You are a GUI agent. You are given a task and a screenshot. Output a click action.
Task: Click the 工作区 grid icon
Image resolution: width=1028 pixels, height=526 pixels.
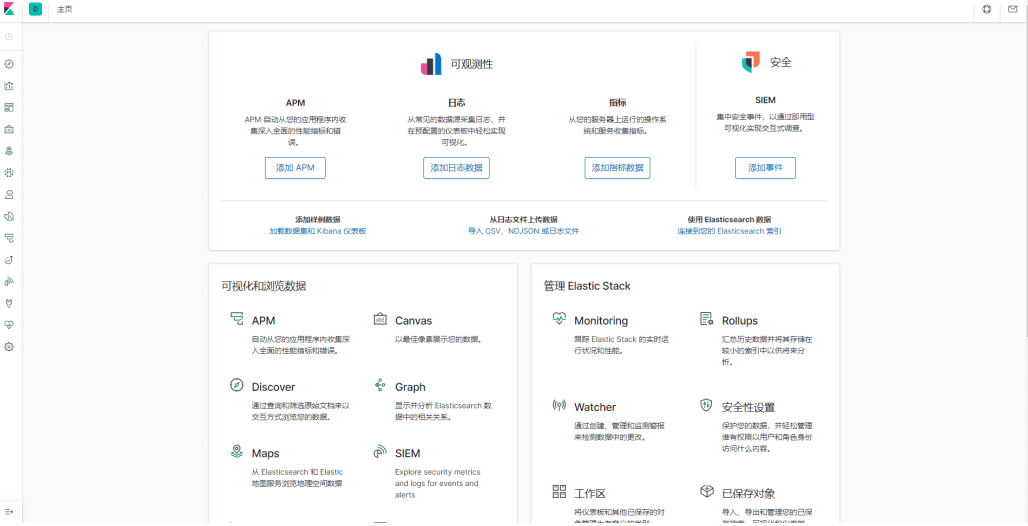[x=559, y=491]
